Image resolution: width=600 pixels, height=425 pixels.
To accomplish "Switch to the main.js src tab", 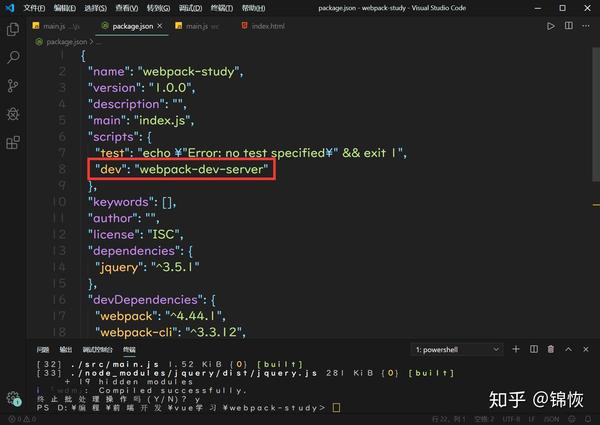I will (197, 26).
